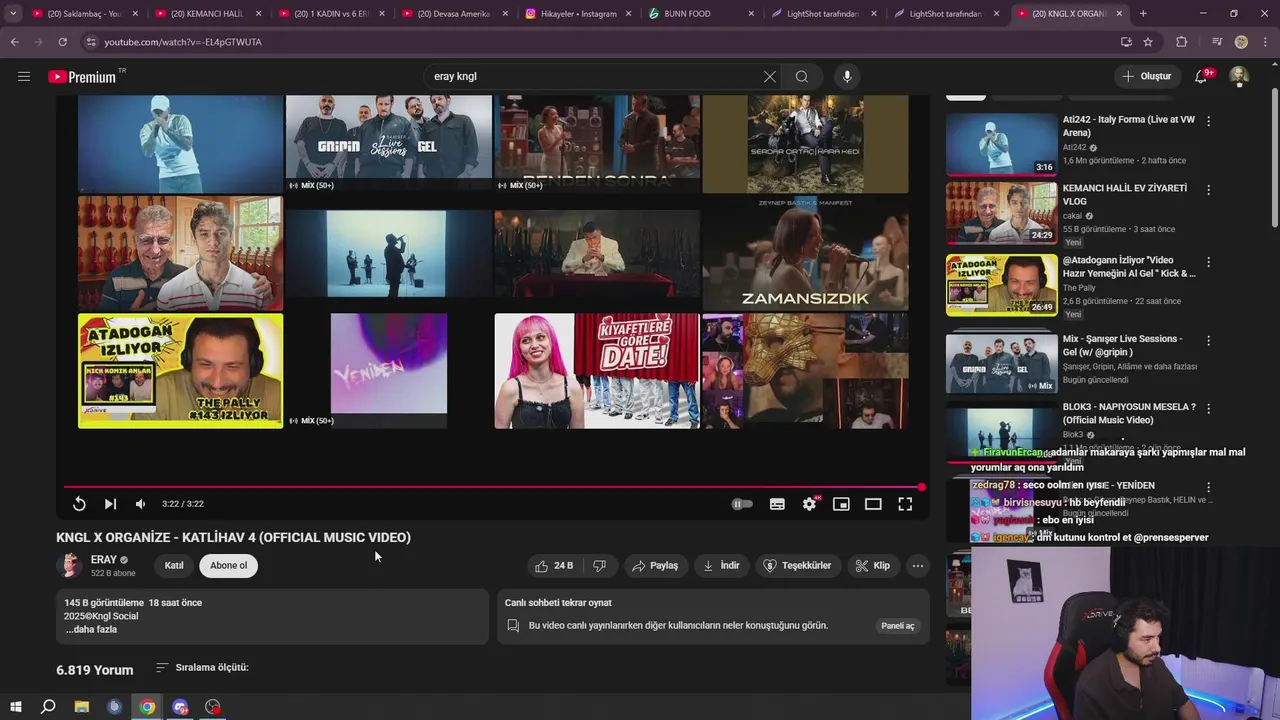
Task: Download the video with İndir
Action: pos(721,566)
